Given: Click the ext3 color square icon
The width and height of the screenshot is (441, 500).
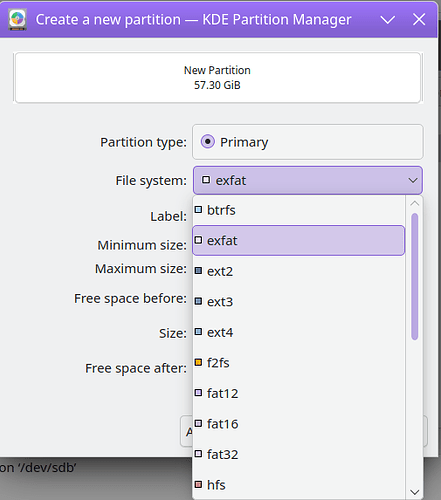Looking at the screenshot, I should pos(198,301).
